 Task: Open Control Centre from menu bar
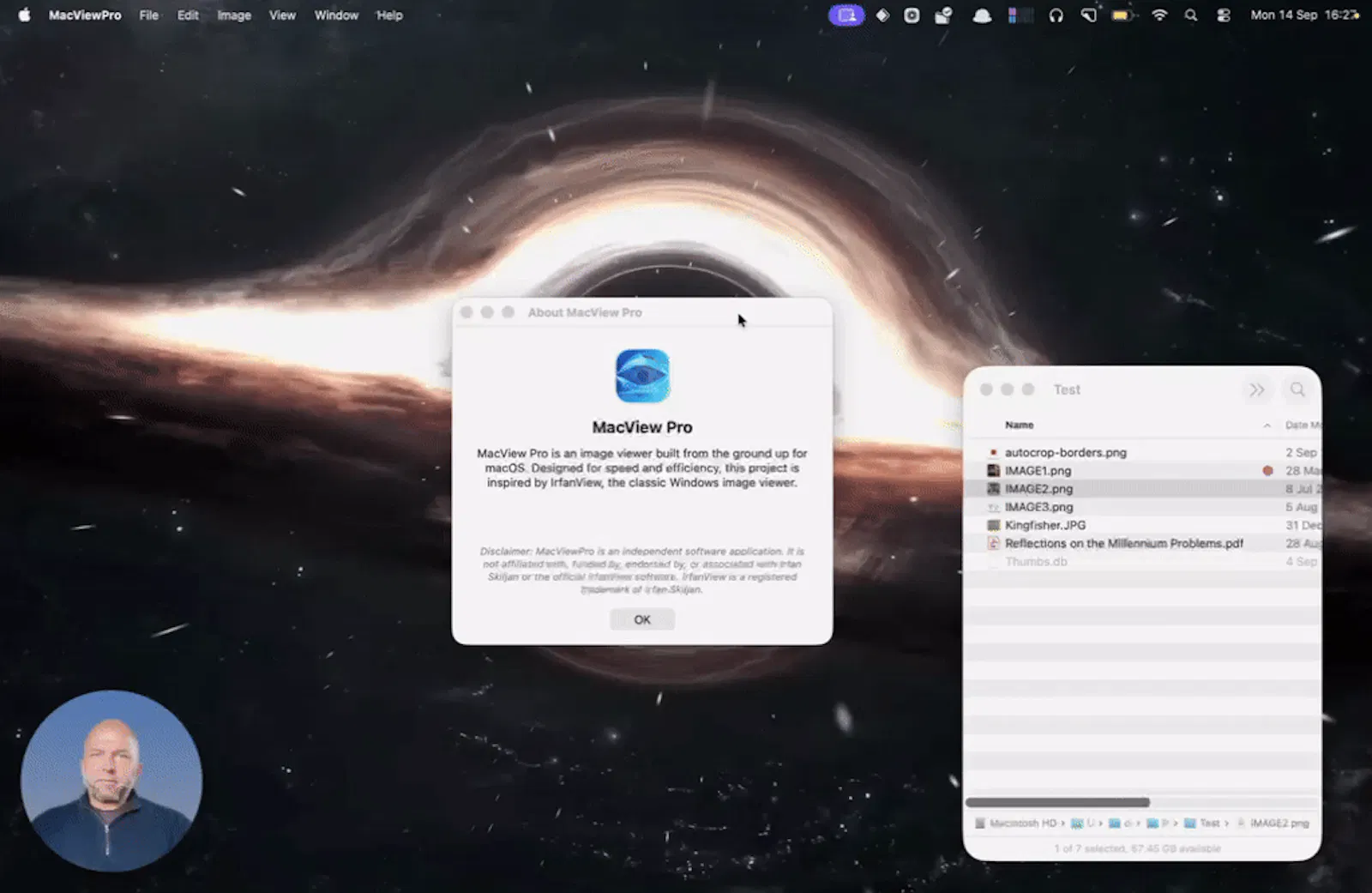[1224, 15]
